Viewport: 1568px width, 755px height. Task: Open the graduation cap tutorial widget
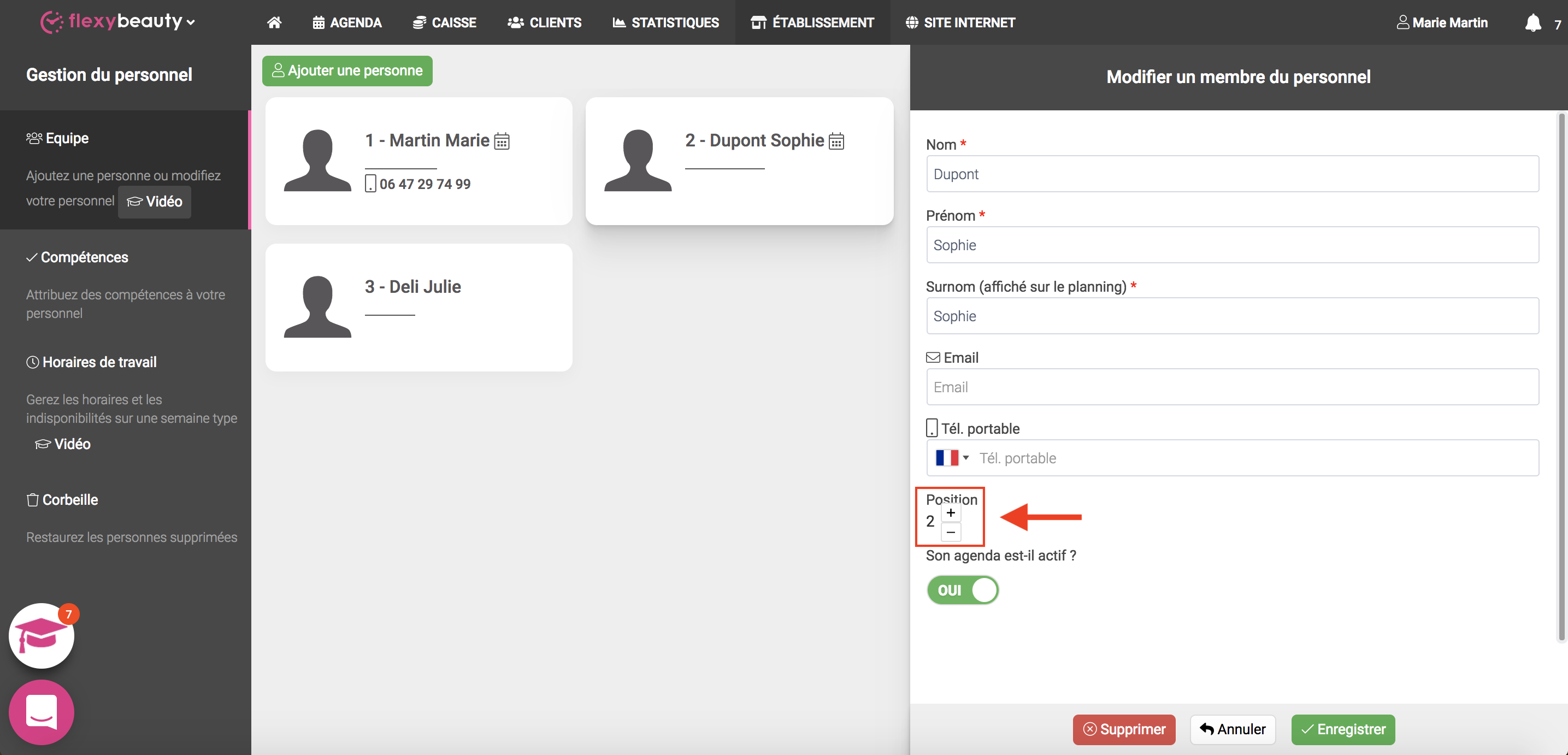pyautogui.click(x=42, y=636)
